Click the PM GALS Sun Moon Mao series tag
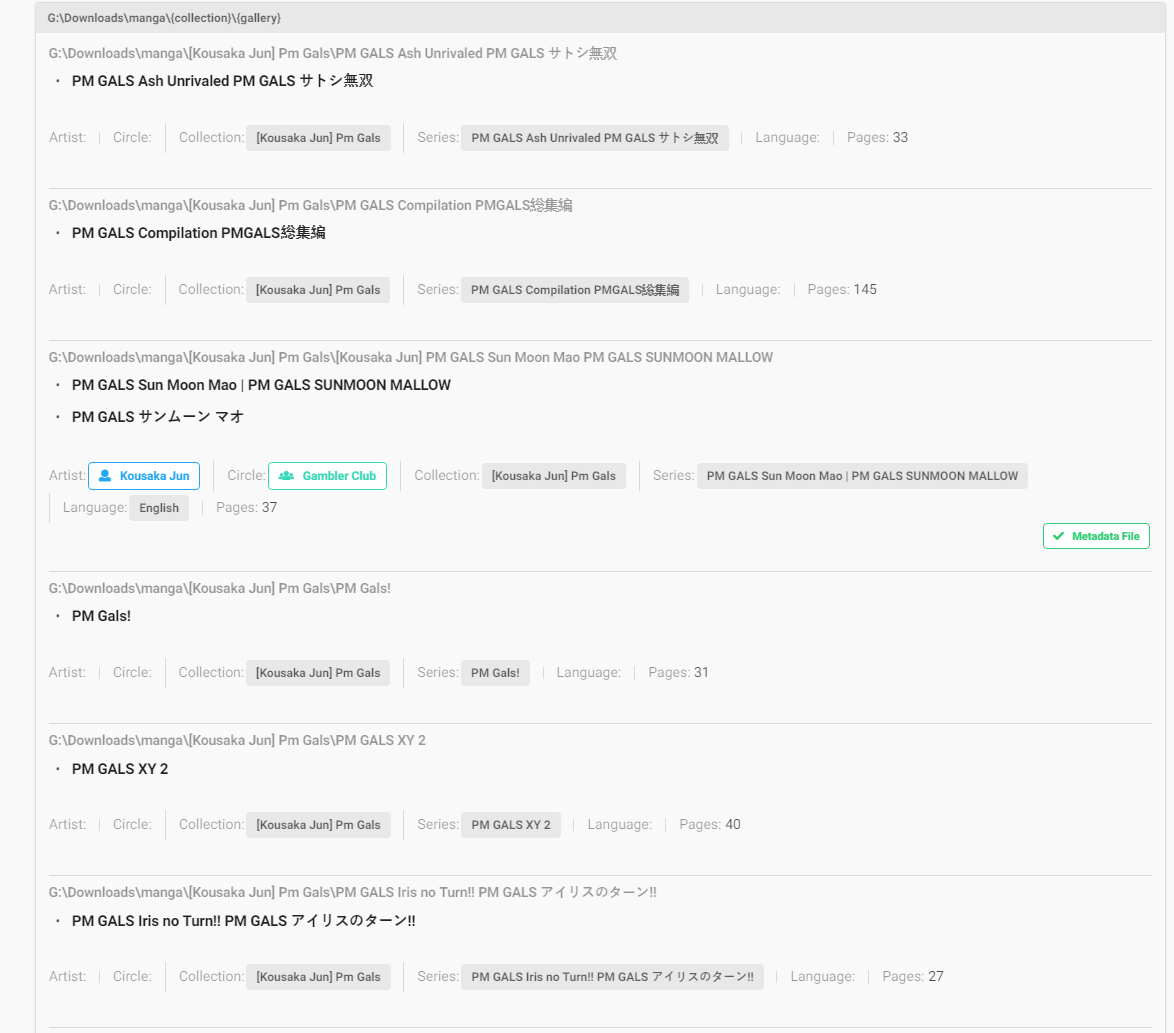 click(862, 475)
